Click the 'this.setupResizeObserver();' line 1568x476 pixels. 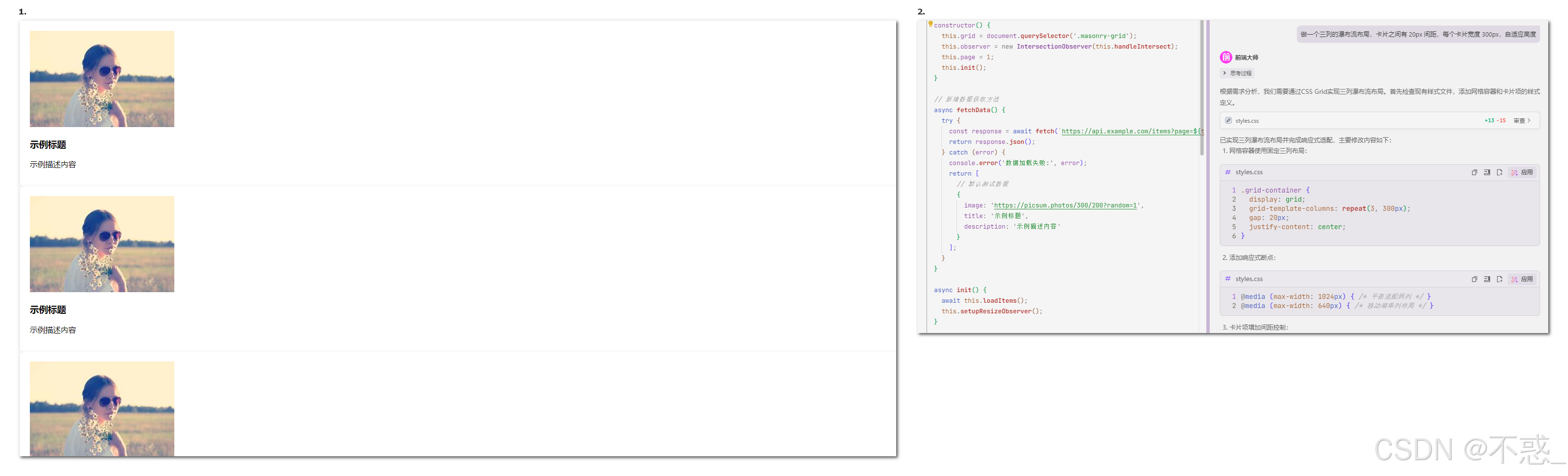click(992, 312)
